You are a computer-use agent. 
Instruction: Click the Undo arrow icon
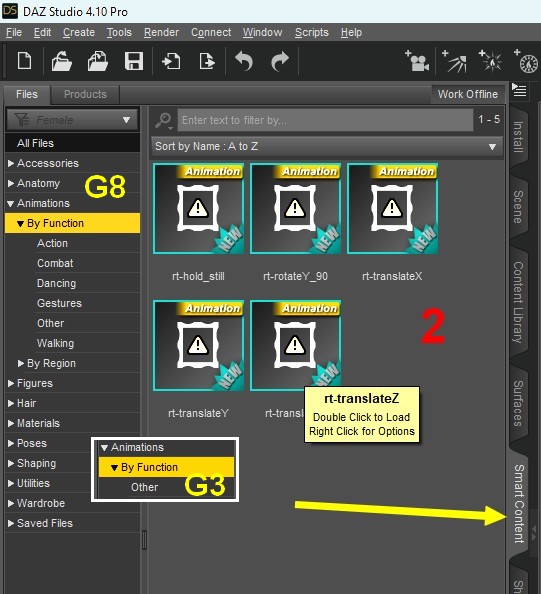click(244, 61)
